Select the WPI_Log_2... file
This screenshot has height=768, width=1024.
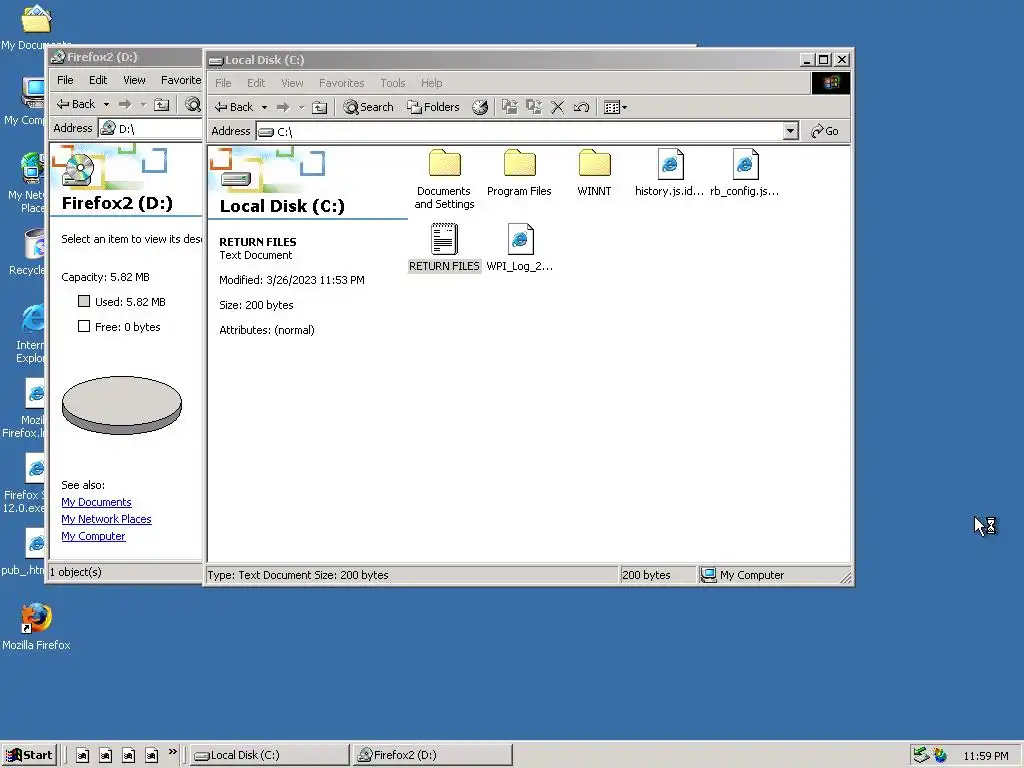520,248
